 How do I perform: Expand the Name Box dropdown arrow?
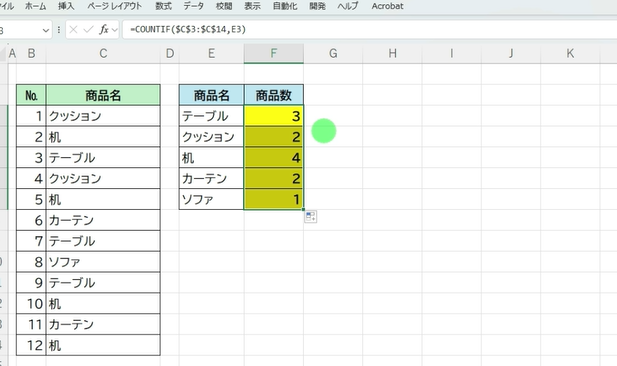(x=46, y=30)
